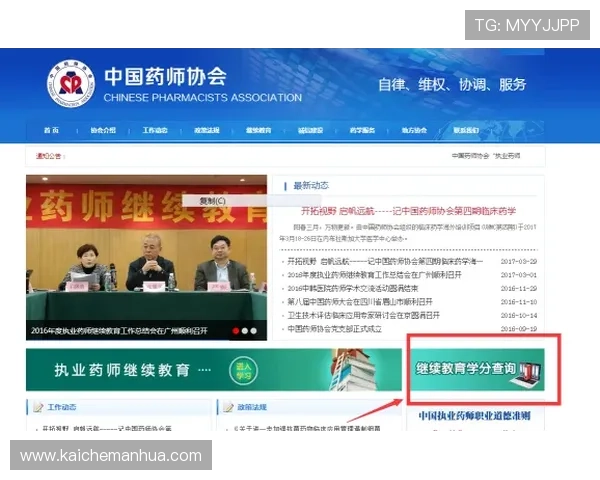Click the 继续教育学分查询 banner button
Viewport: 600px width, 480px height.
[x=477, y=370]
